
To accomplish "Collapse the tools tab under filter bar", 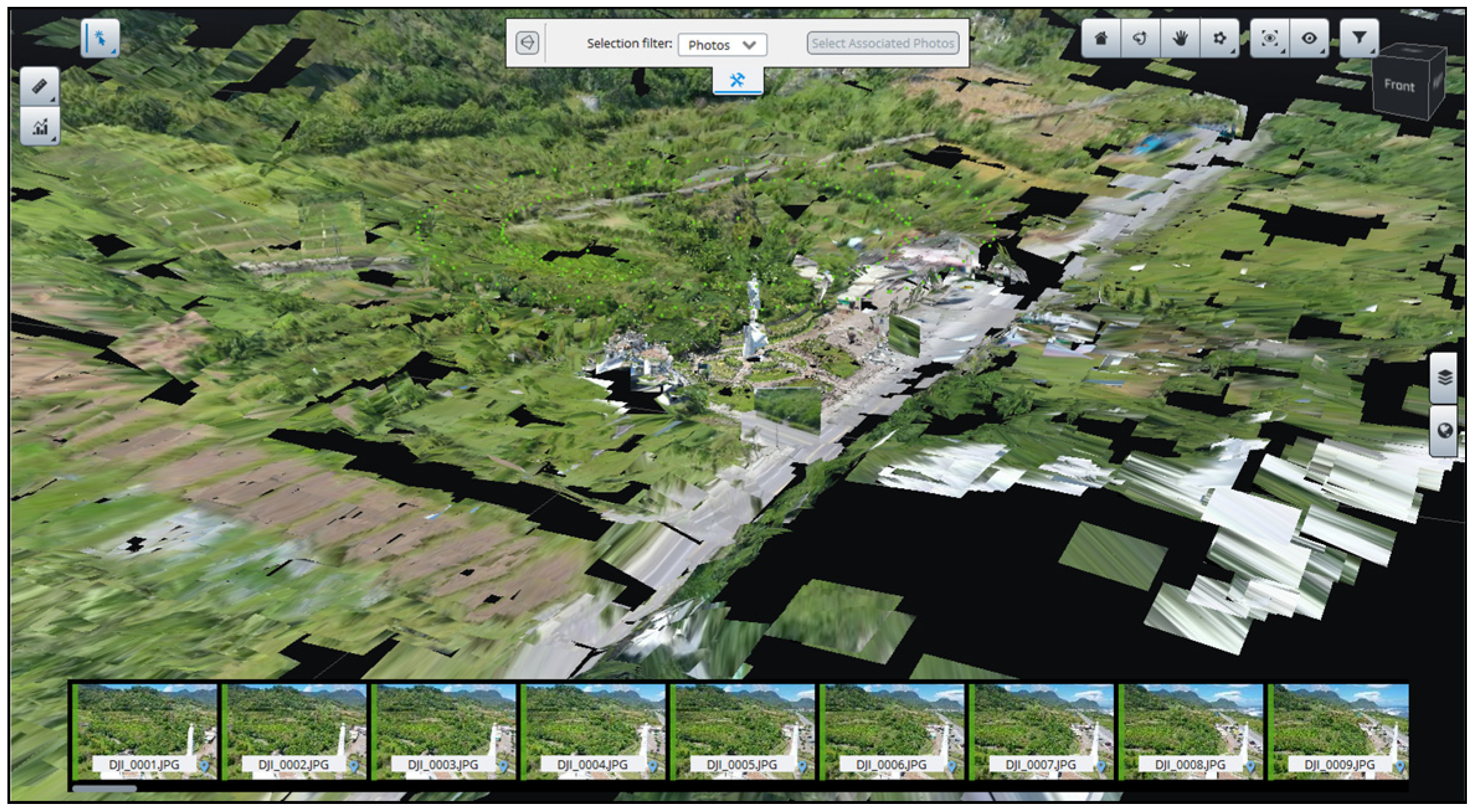I will pyautogui.click(x=737, y=81).
